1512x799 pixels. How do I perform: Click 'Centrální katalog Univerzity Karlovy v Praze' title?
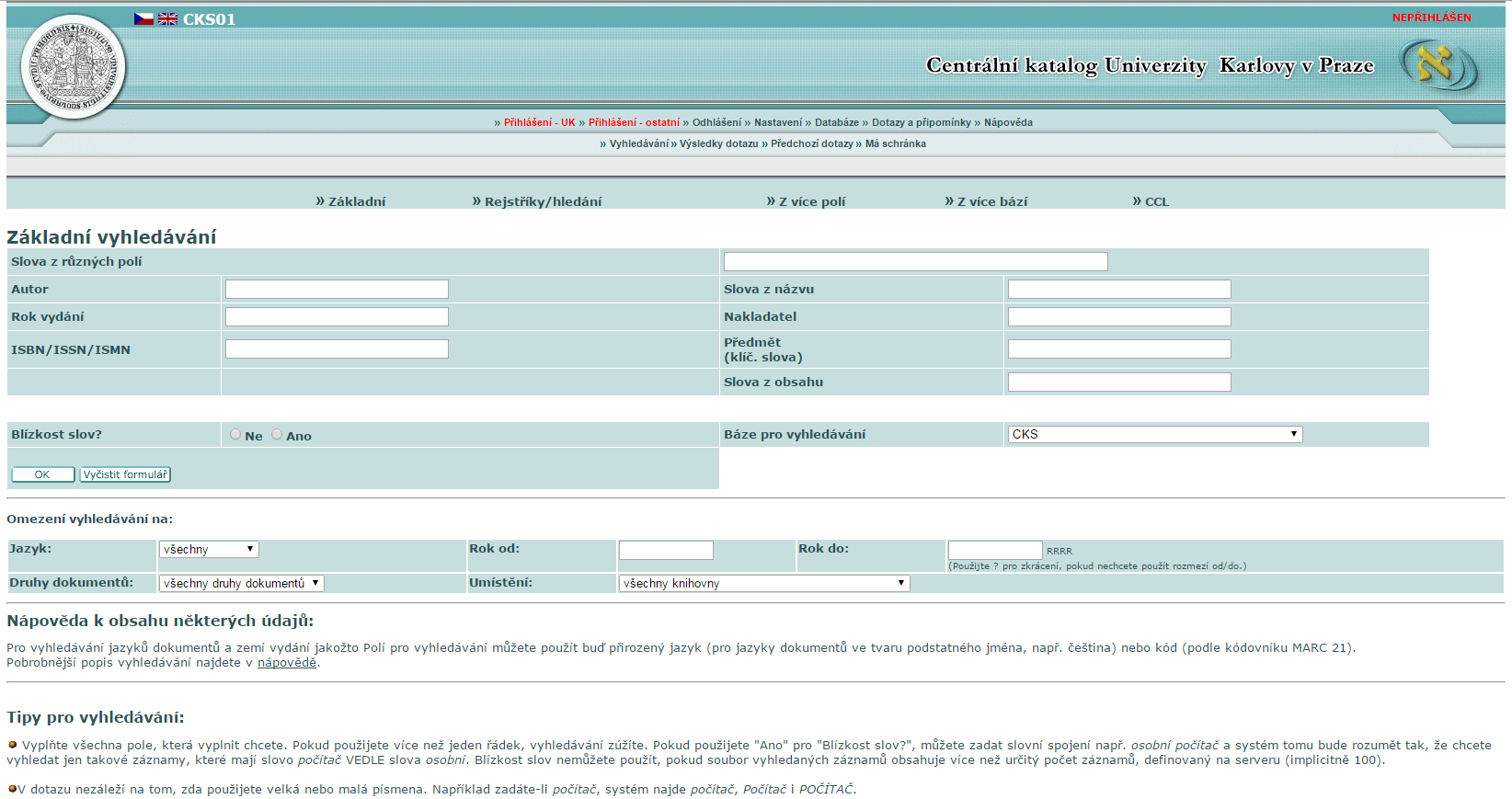pos(1150,65)
